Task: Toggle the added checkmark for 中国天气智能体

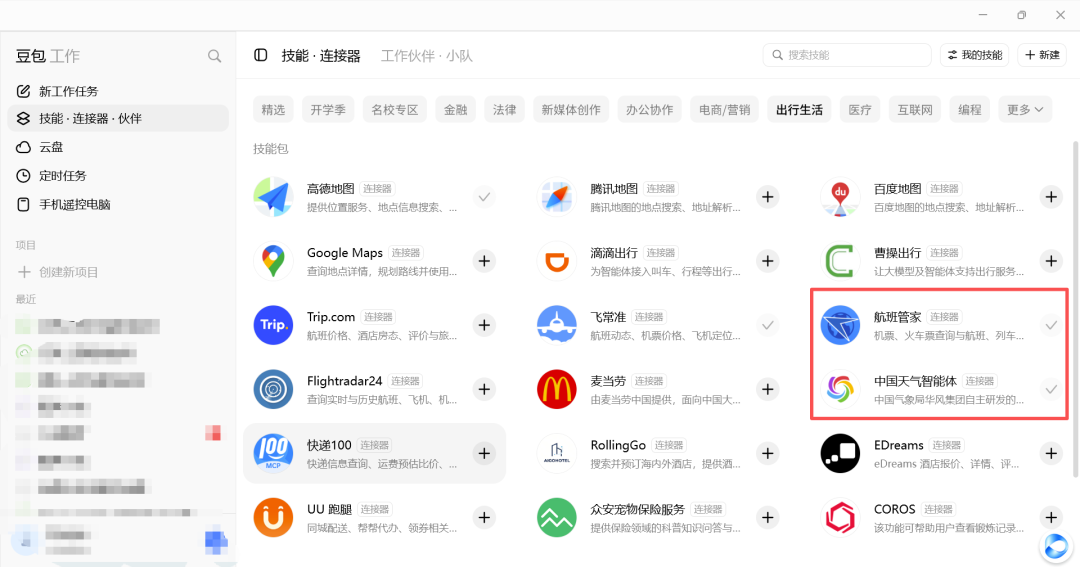Action: 1051,389
